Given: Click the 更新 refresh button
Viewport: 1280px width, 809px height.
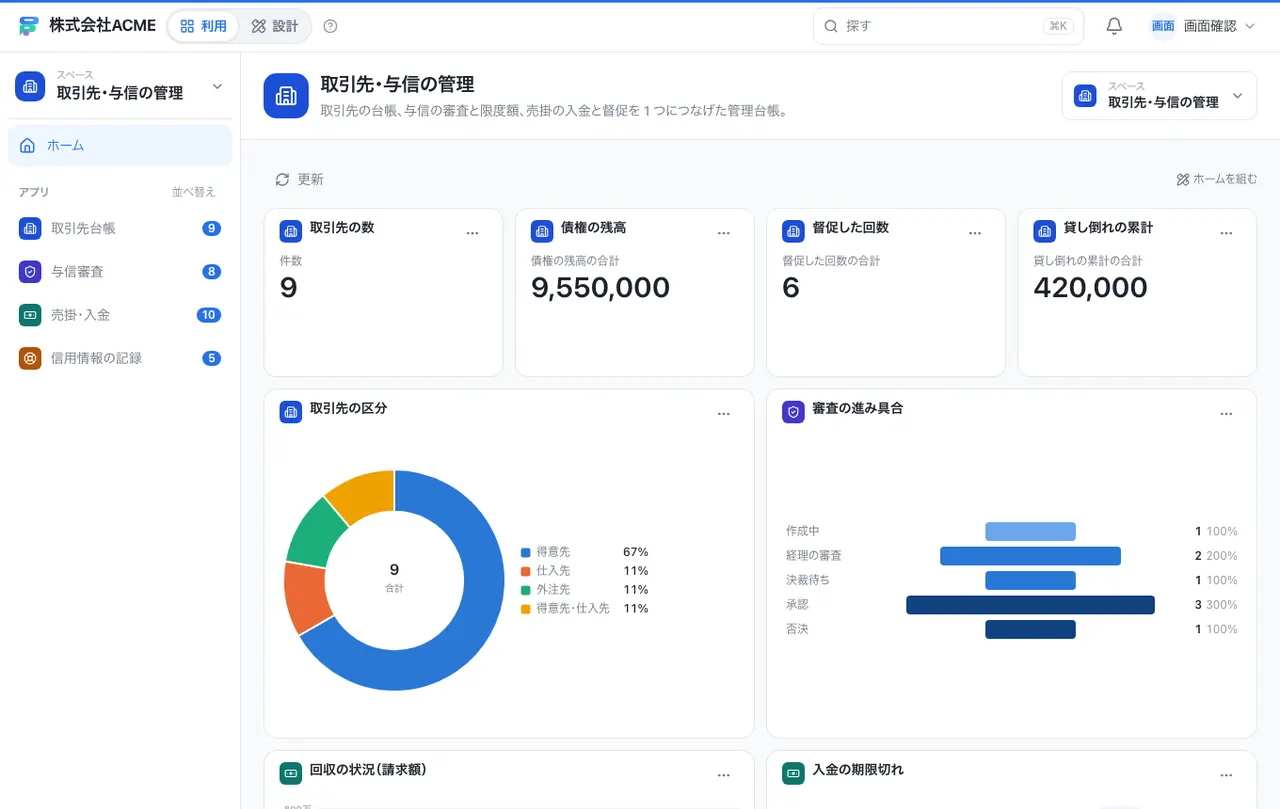Looking at the screenshot, I should (x=299, y=179).
